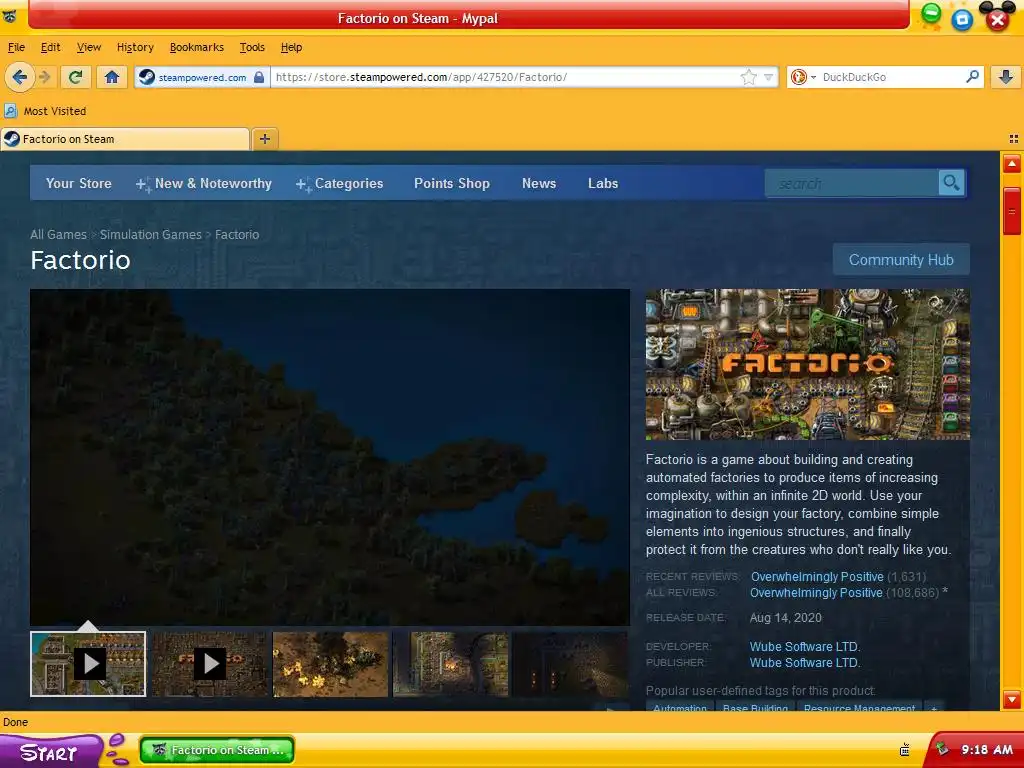
Task: Click the Most Visited bookmarks icon
Action: click(x=10, y=111)
